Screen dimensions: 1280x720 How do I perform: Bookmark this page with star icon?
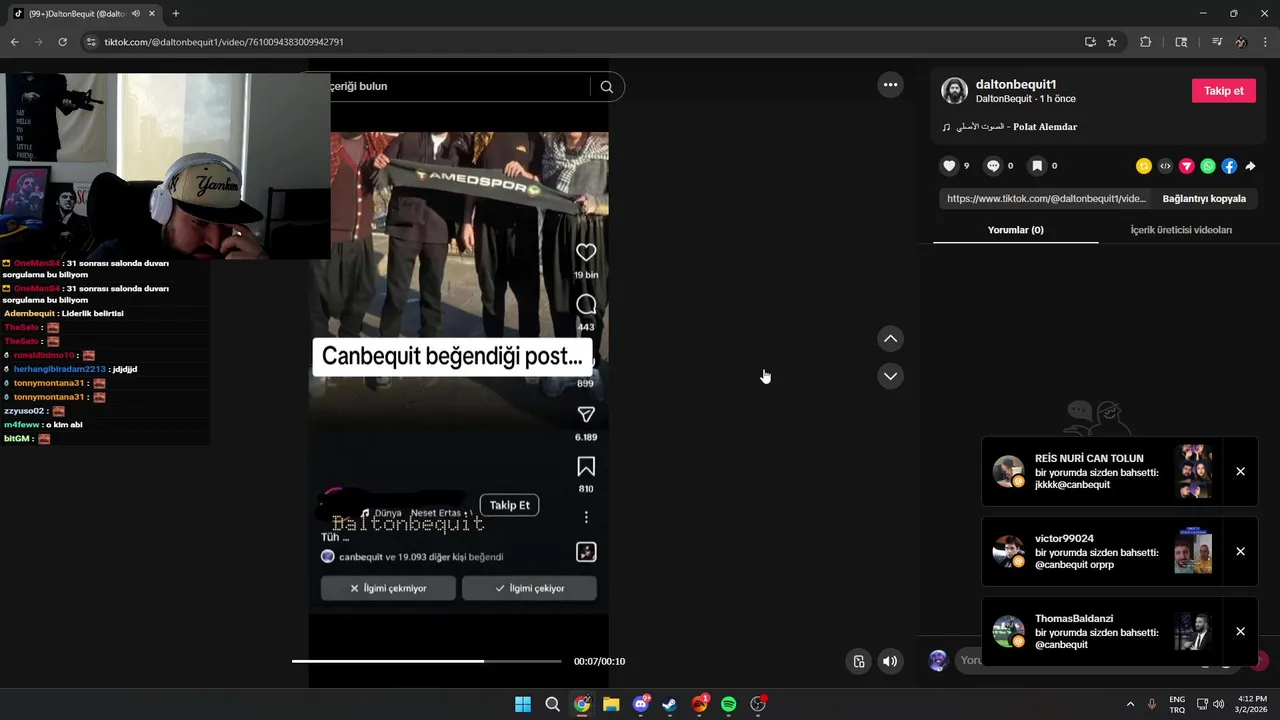(x=1112, y=42)
